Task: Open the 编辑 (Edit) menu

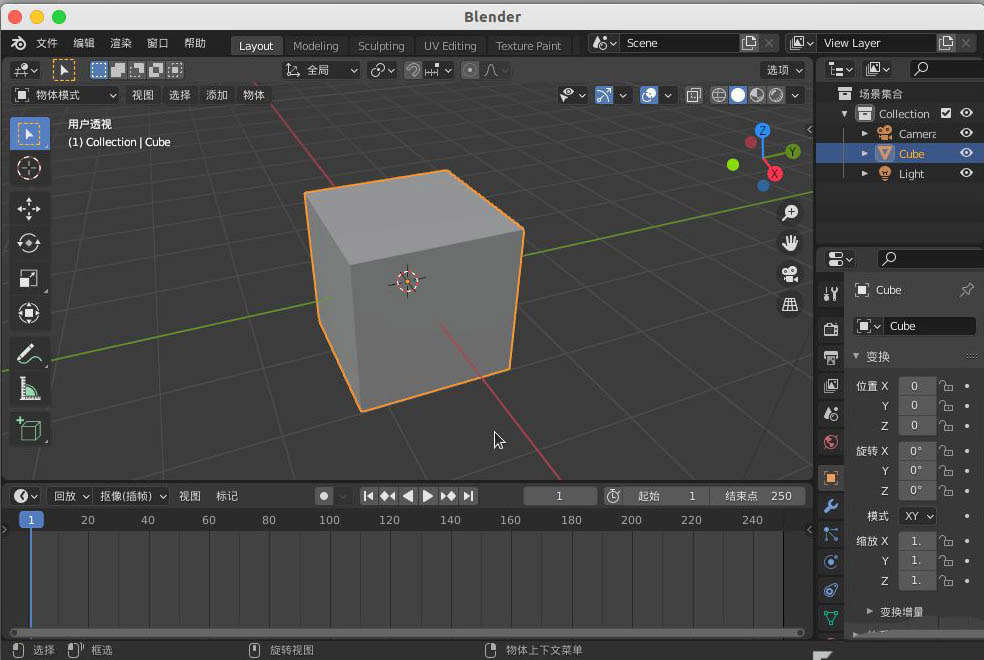Action: point(84,43)
